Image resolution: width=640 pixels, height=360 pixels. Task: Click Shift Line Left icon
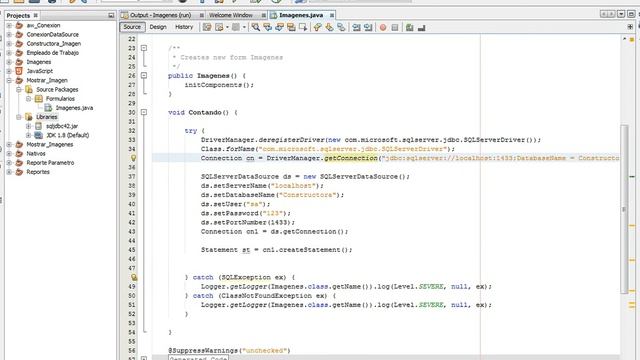(356, 27)
